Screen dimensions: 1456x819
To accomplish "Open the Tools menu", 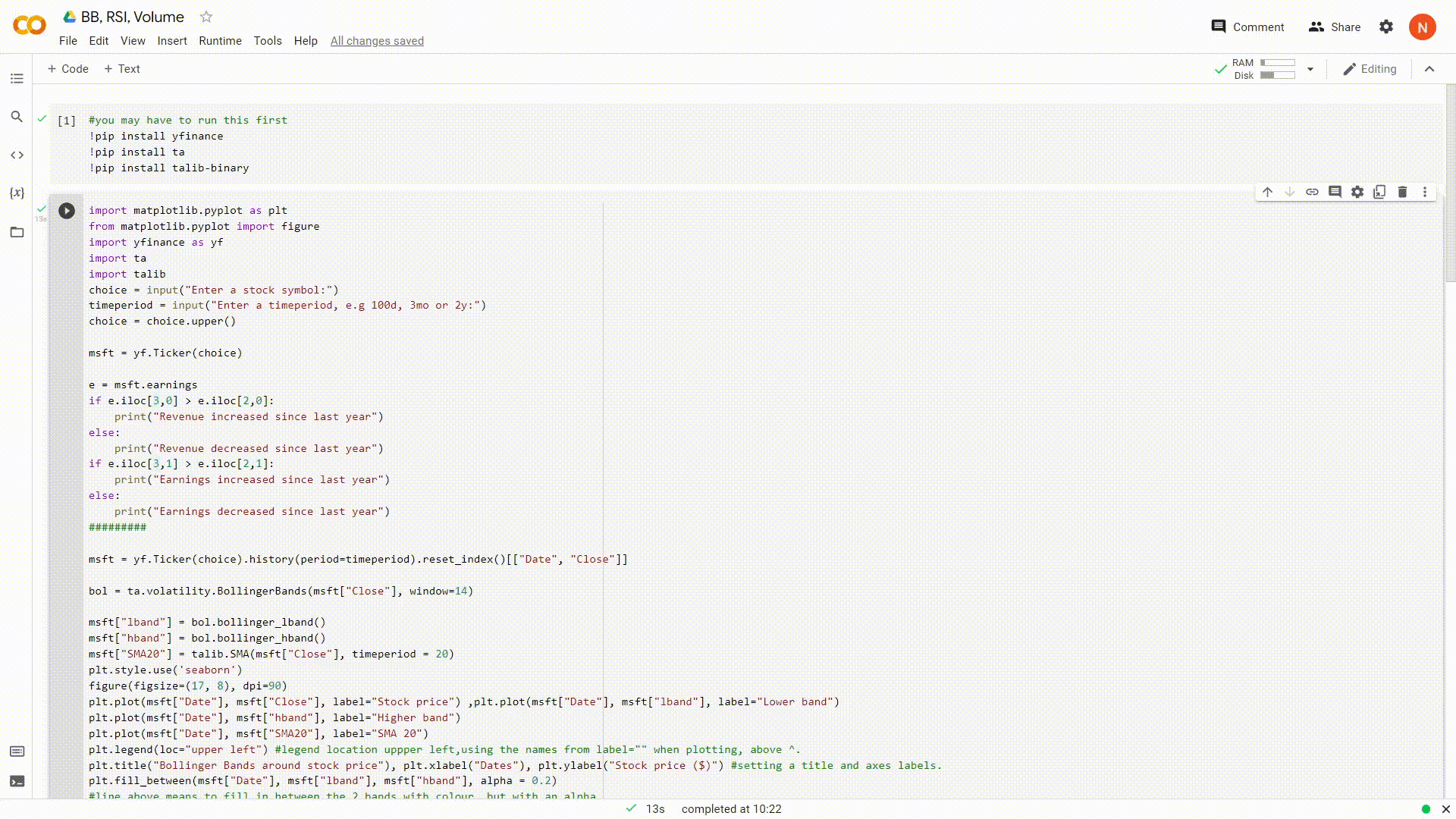I will (x=268, y=41).
